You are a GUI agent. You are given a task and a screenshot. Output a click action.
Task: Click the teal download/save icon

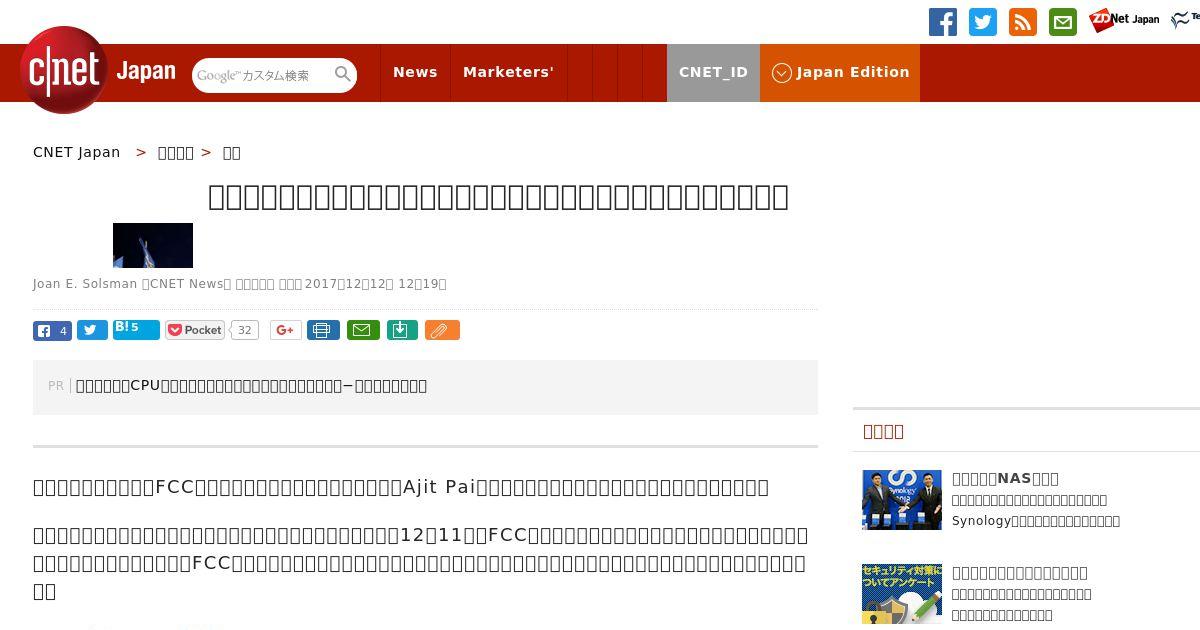[402, 330]
